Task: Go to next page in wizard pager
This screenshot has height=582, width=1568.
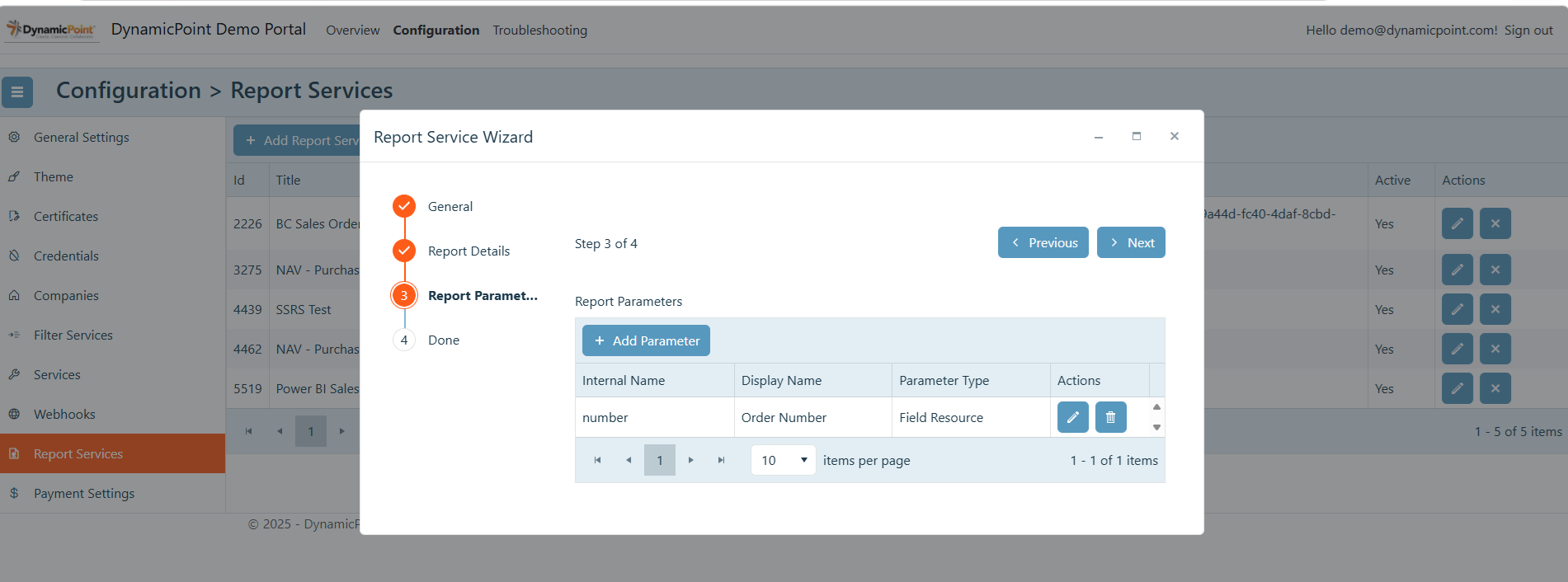Action: 691,460
